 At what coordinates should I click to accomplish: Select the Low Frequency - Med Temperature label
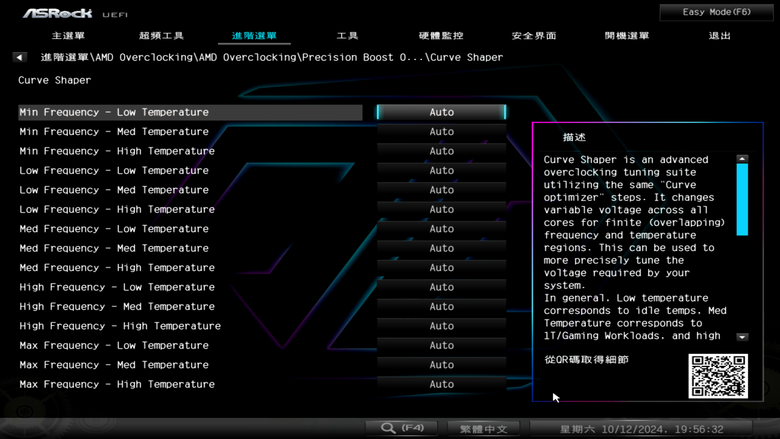114,190
